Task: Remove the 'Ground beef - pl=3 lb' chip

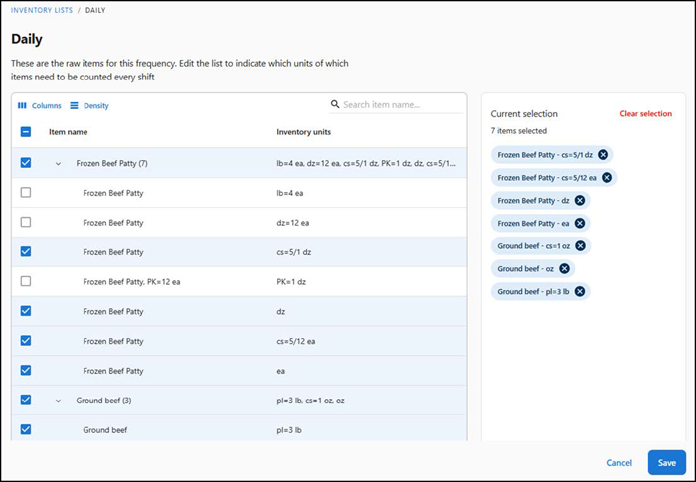Action: click(x=580, y=292)
